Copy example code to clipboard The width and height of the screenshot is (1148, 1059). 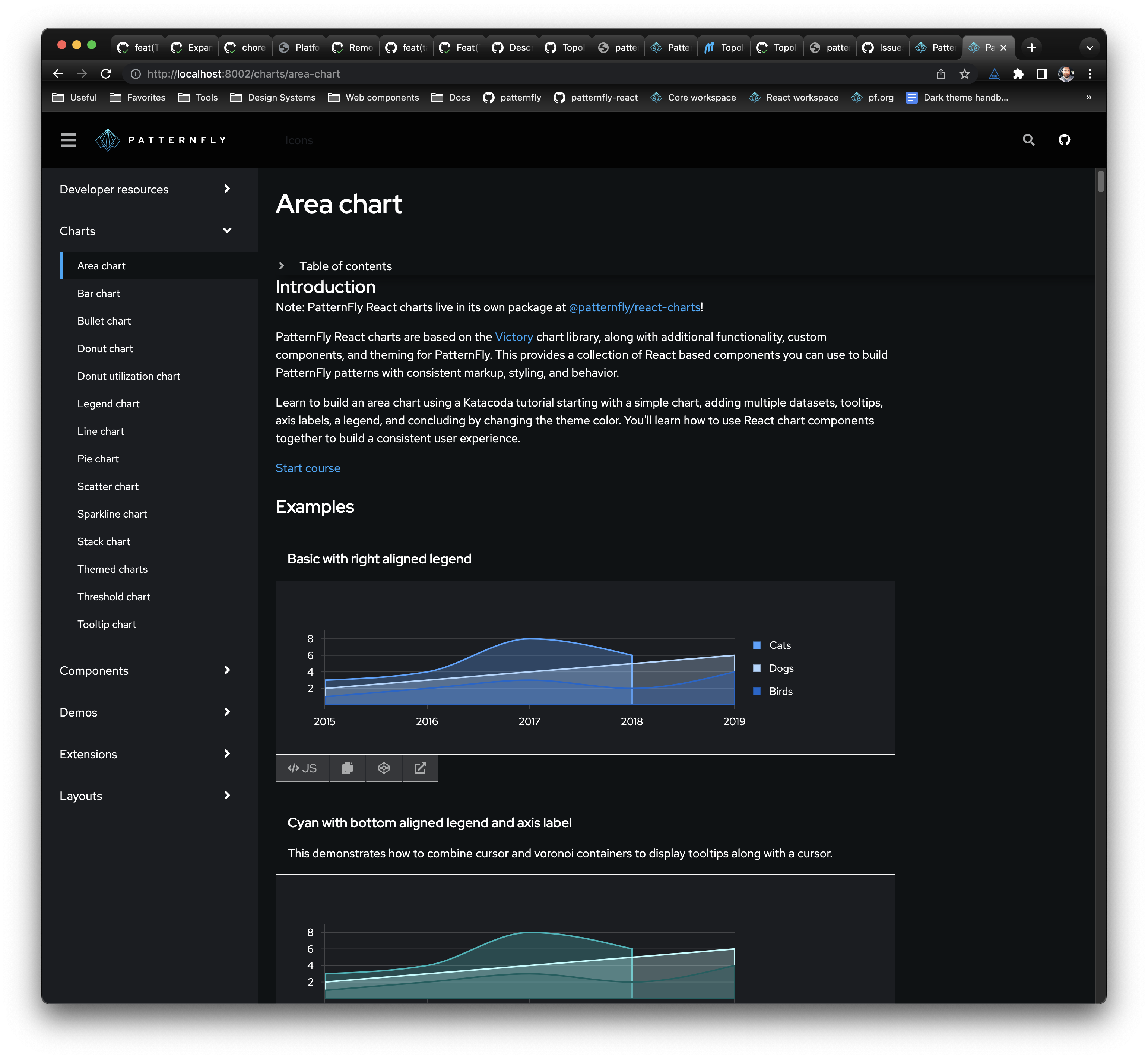[x=347, y=768]
